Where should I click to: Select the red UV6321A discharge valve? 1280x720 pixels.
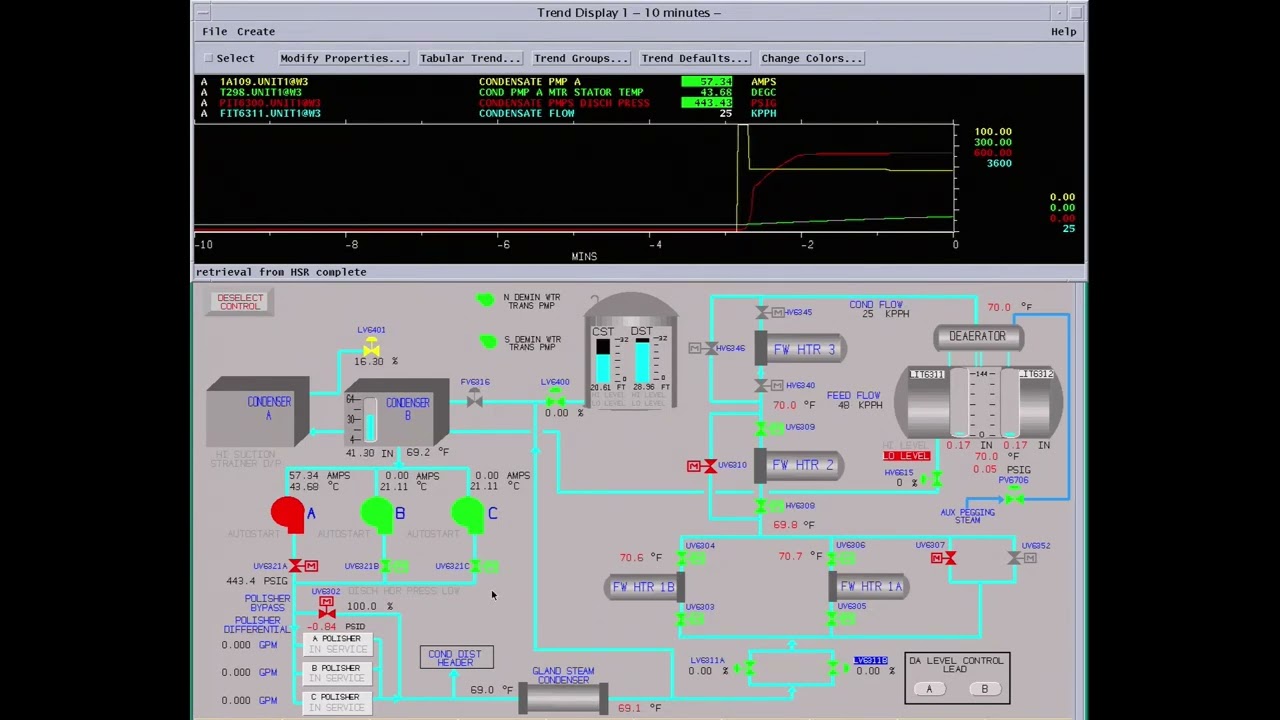303,566
